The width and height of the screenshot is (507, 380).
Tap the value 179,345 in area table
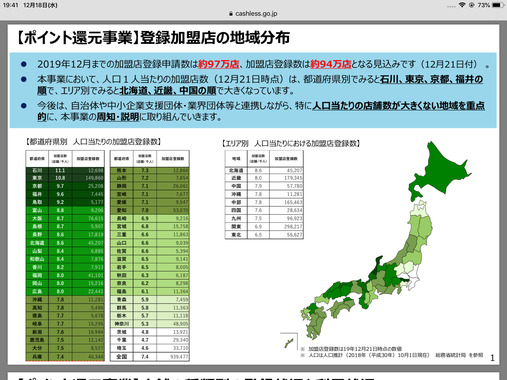293,178
